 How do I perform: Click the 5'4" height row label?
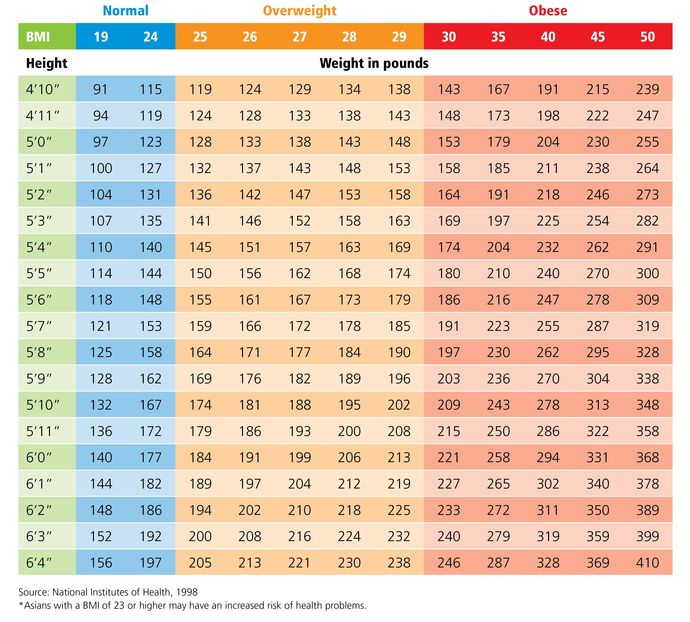click(x=46, y=244)
